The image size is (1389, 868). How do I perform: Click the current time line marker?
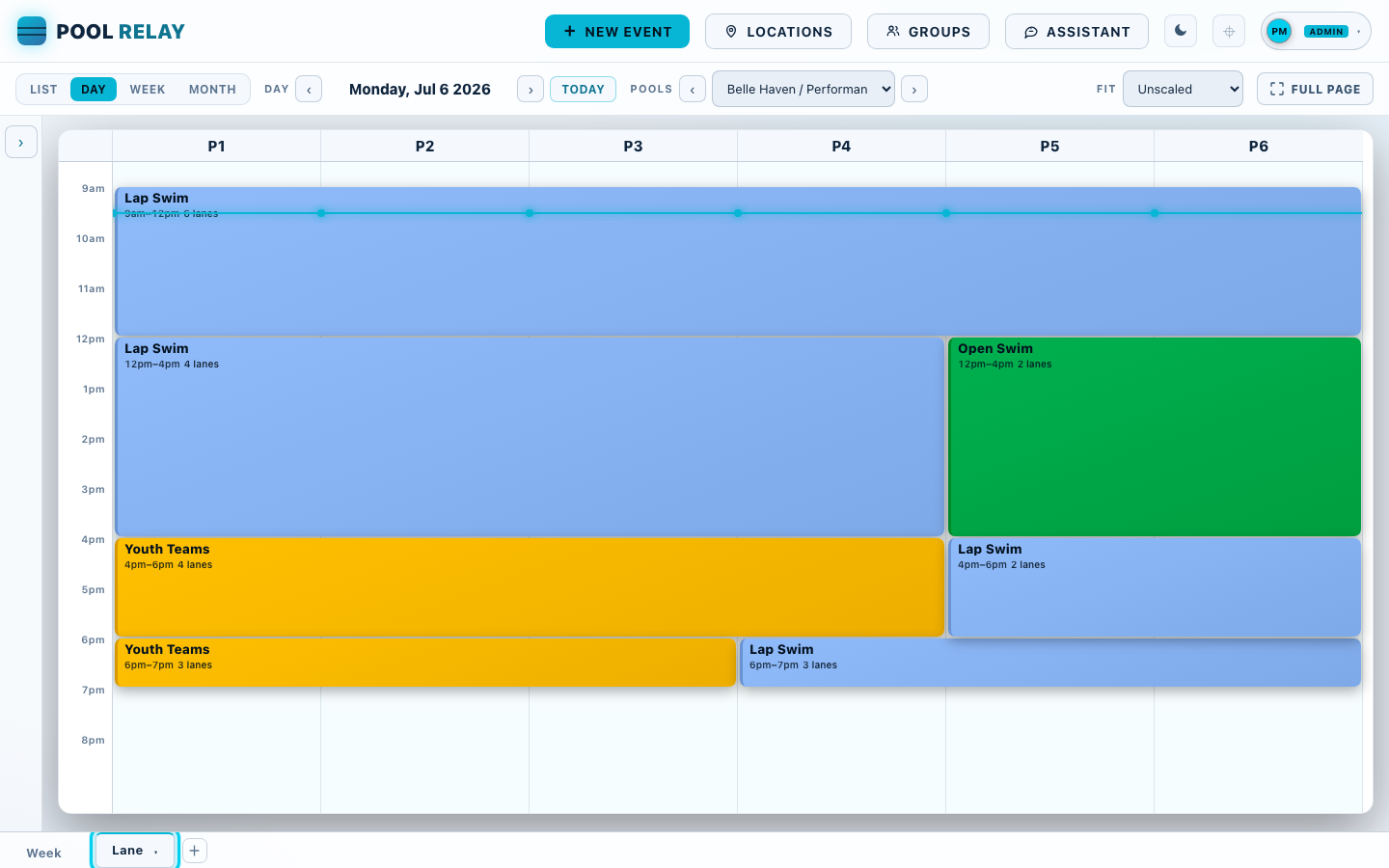click(738, 213)
